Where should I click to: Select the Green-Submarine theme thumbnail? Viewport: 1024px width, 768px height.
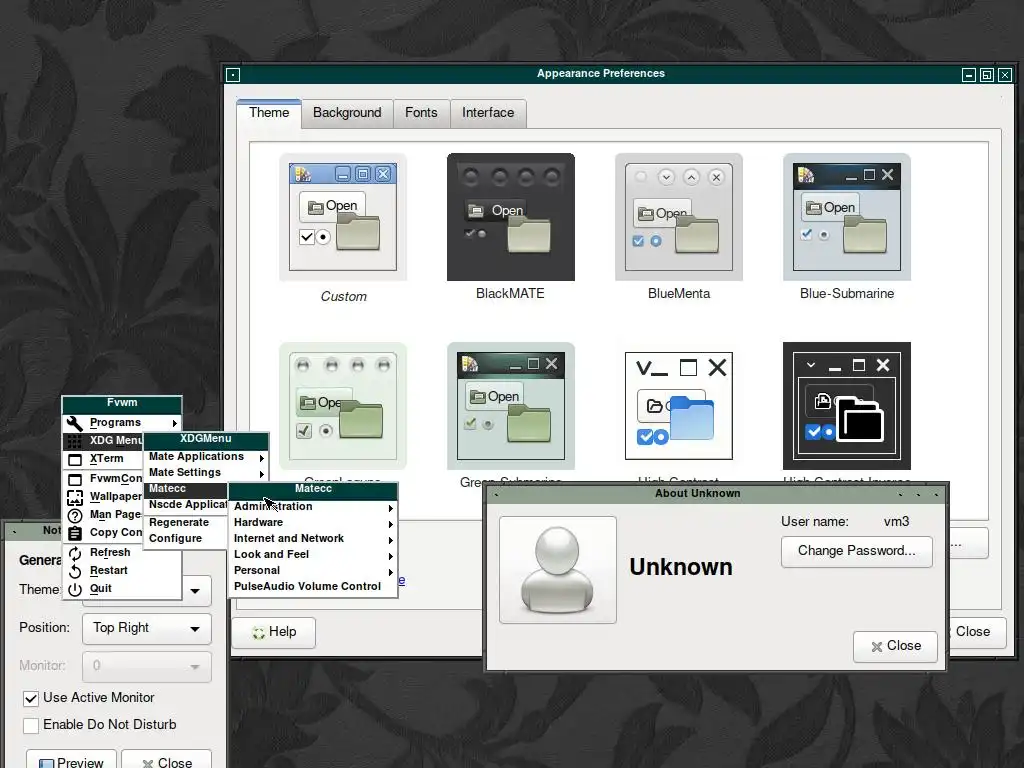point(511,406)
